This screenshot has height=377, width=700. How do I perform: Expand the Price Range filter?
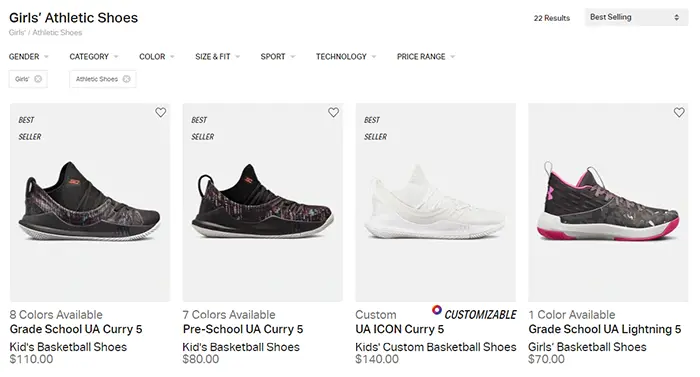(x=426, y=57)
